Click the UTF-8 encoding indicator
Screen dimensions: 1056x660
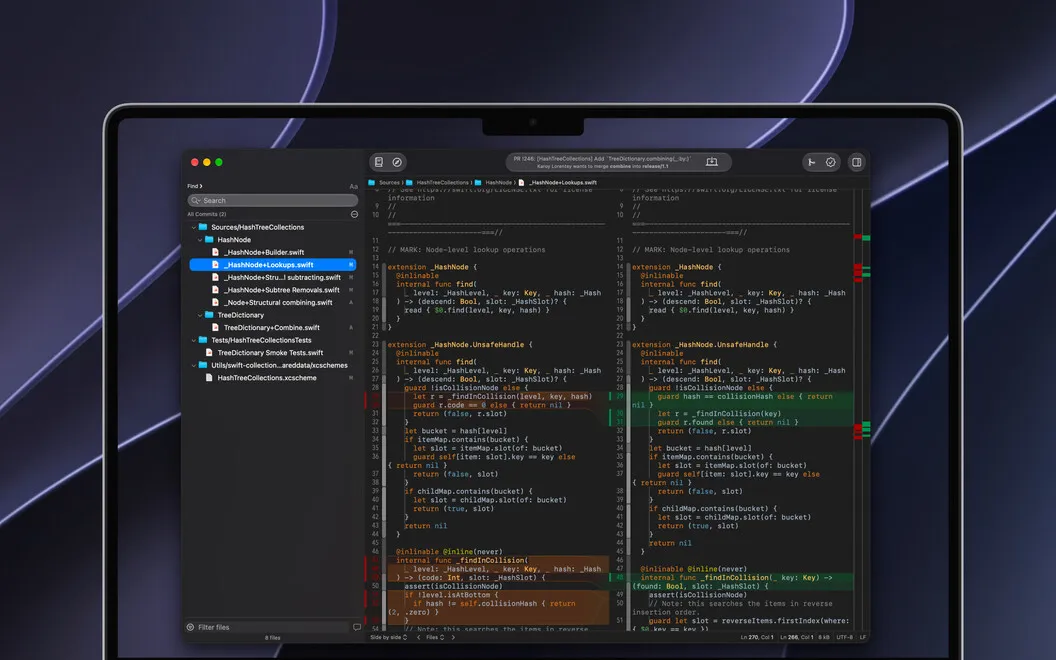click(845, 637)
